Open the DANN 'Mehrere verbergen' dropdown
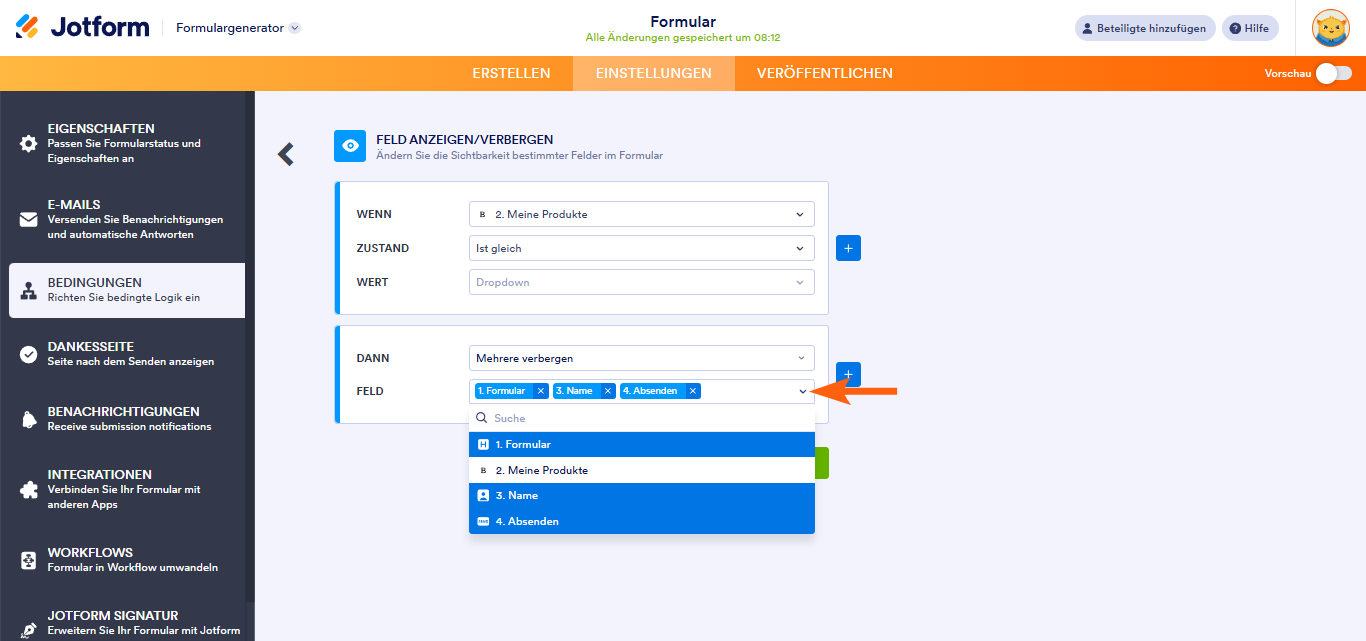 (x=641, y=358)
